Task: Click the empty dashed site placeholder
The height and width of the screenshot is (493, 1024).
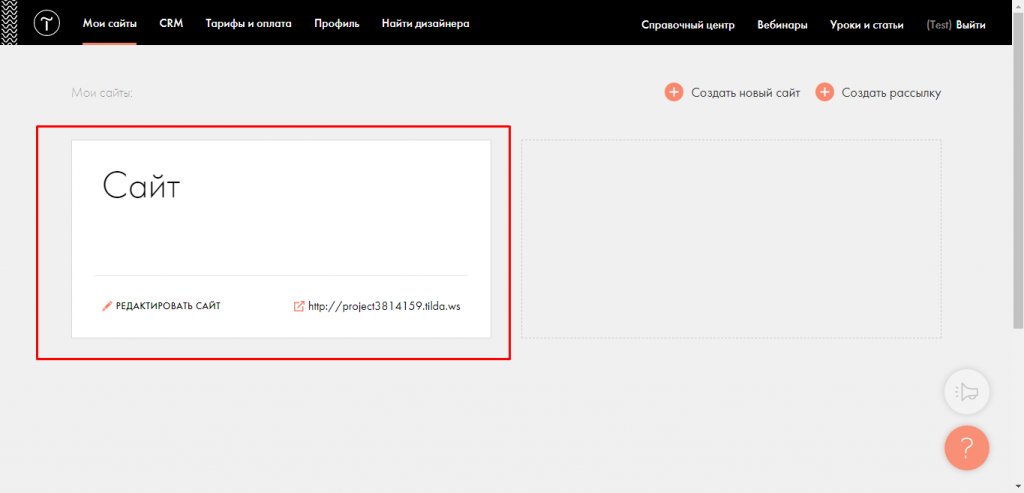Action: click(x=731, y=238)
